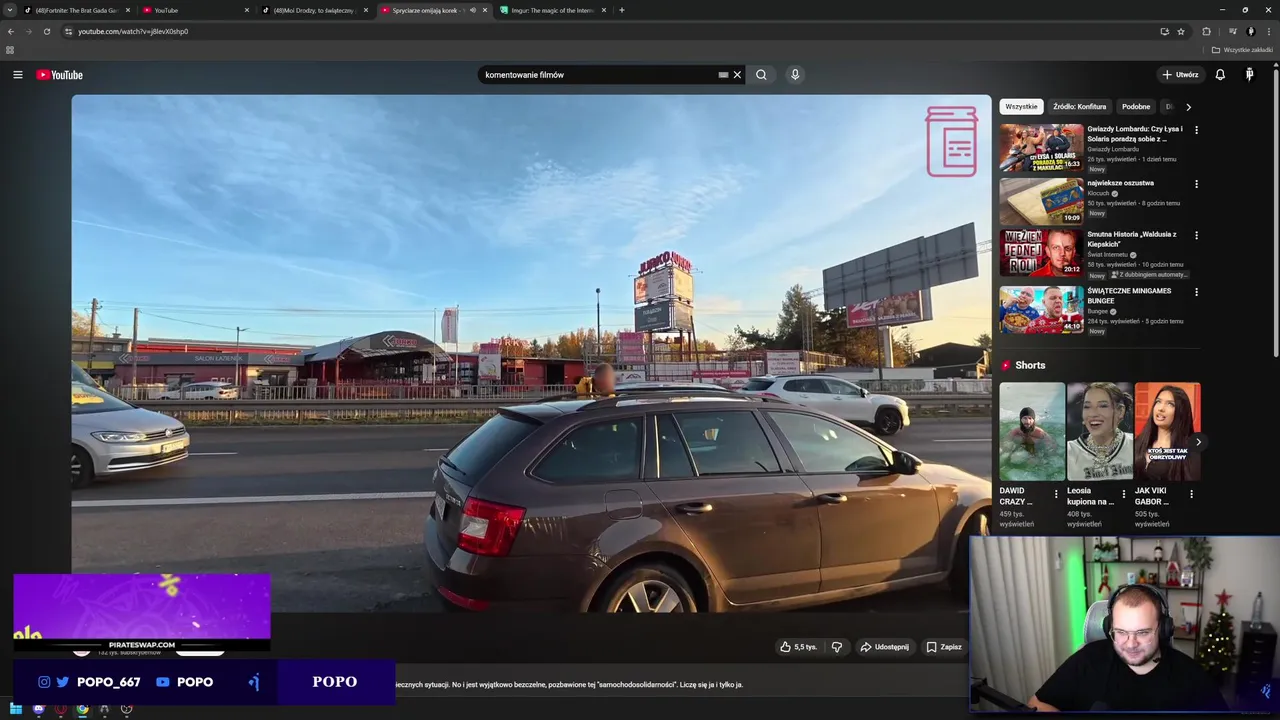
Task: View site information icon in address bar
Action: point(68,31)
